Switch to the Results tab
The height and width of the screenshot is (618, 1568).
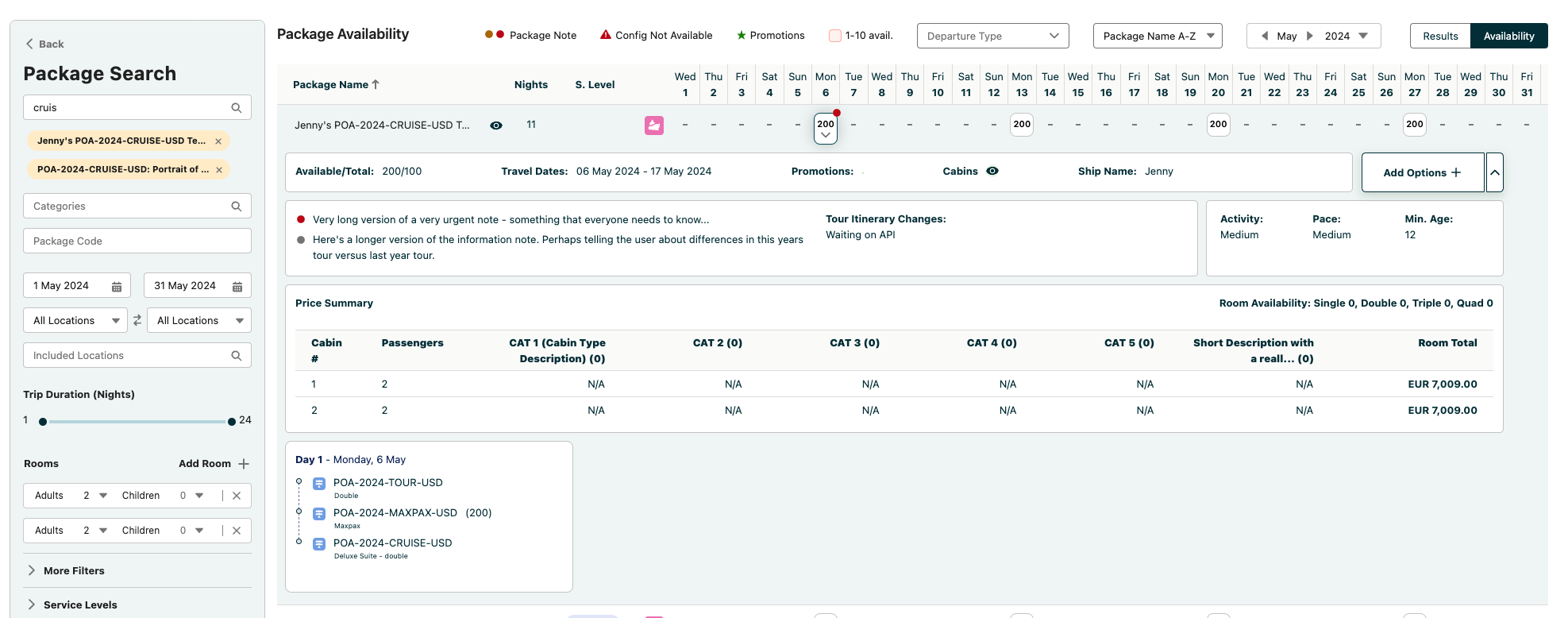click(1440, 36)
